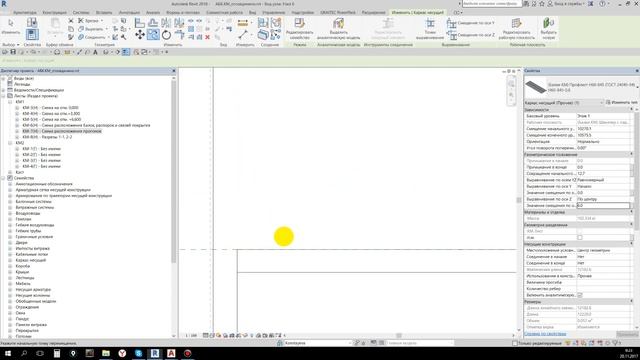Screen dimensions: 640x360
Task: Open the navigation steering wheel in canvas
Action: click(511, 83)
